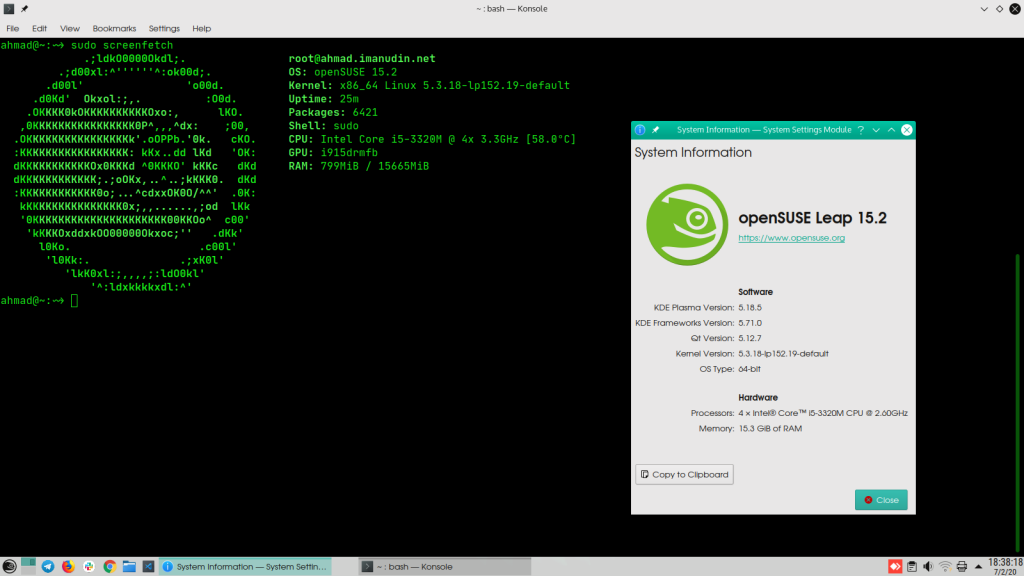Open Telegram from the taskbar
This screenshot has height=576, width=1024.
click(47, 565)
